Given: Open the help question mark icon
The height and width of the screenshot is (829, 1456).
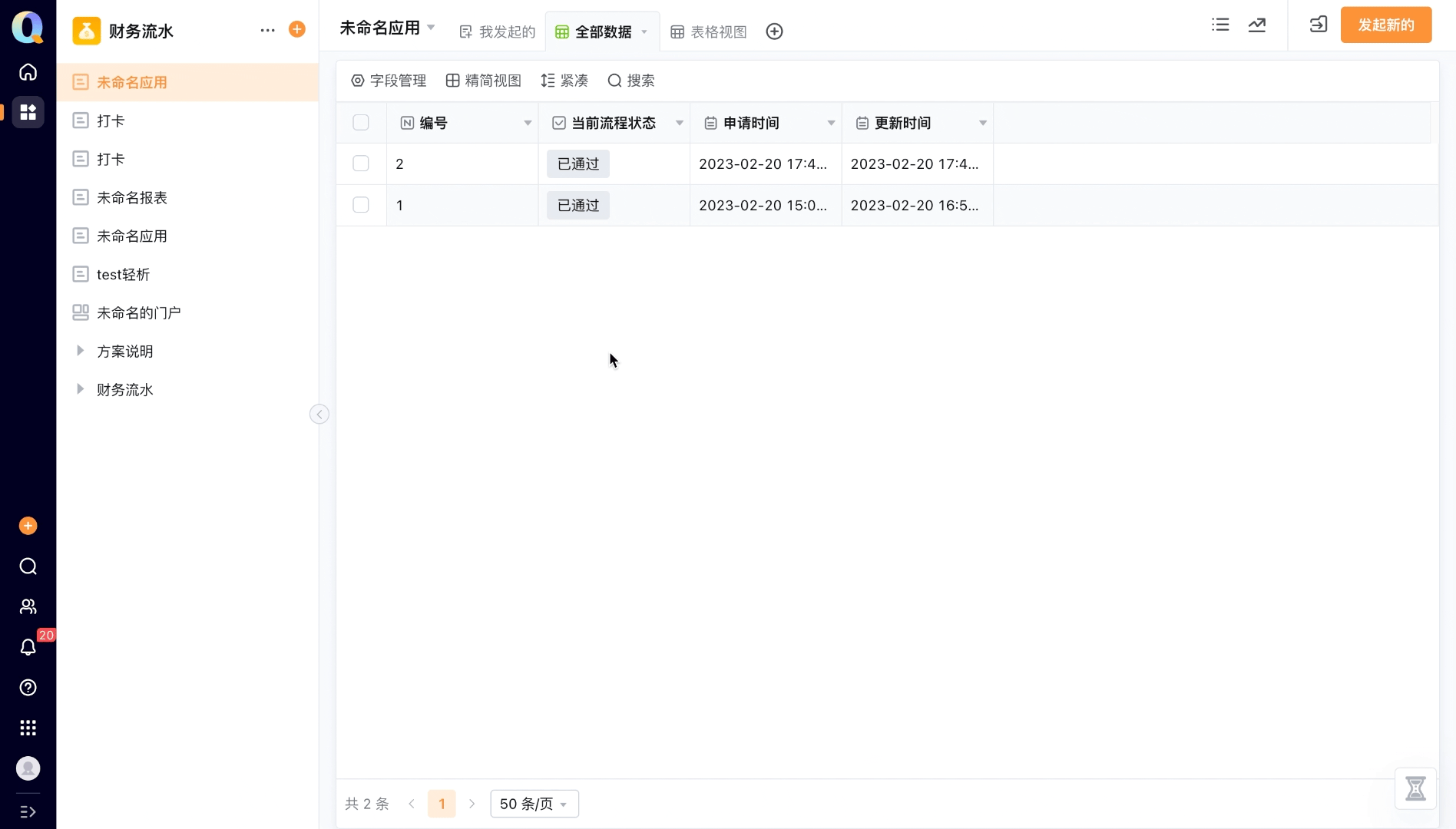Looking at the screenshot, I should [28, 688].
